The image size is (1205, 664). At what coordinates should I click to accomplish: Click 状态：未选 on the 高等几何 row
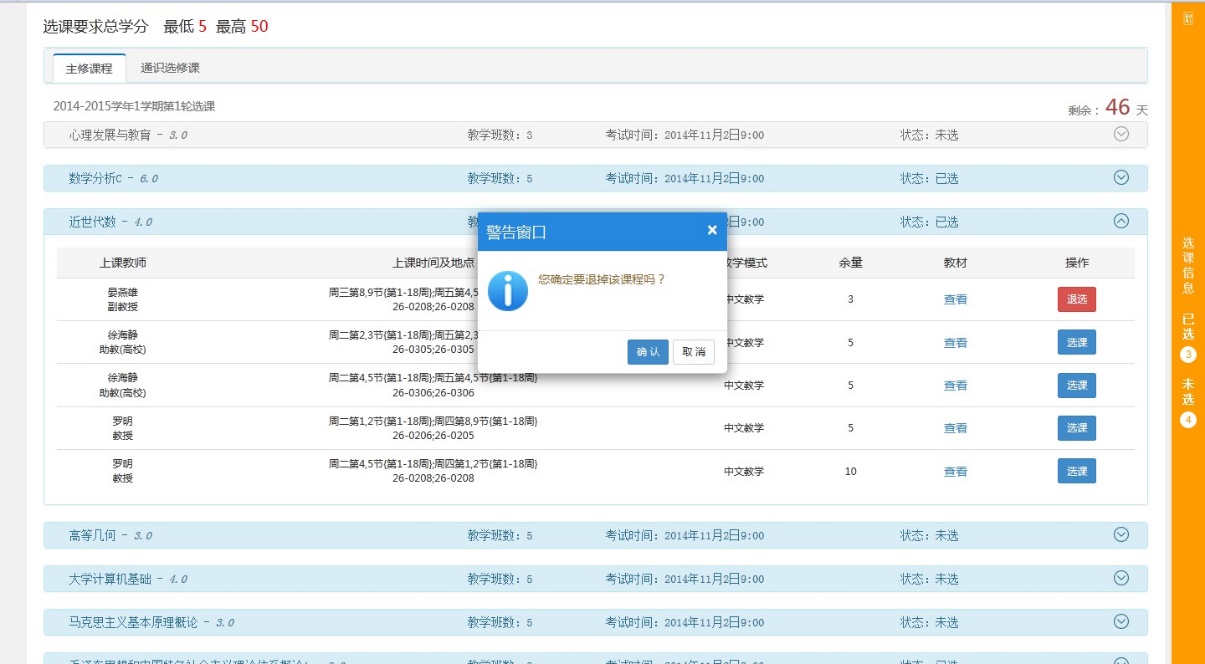929,535
